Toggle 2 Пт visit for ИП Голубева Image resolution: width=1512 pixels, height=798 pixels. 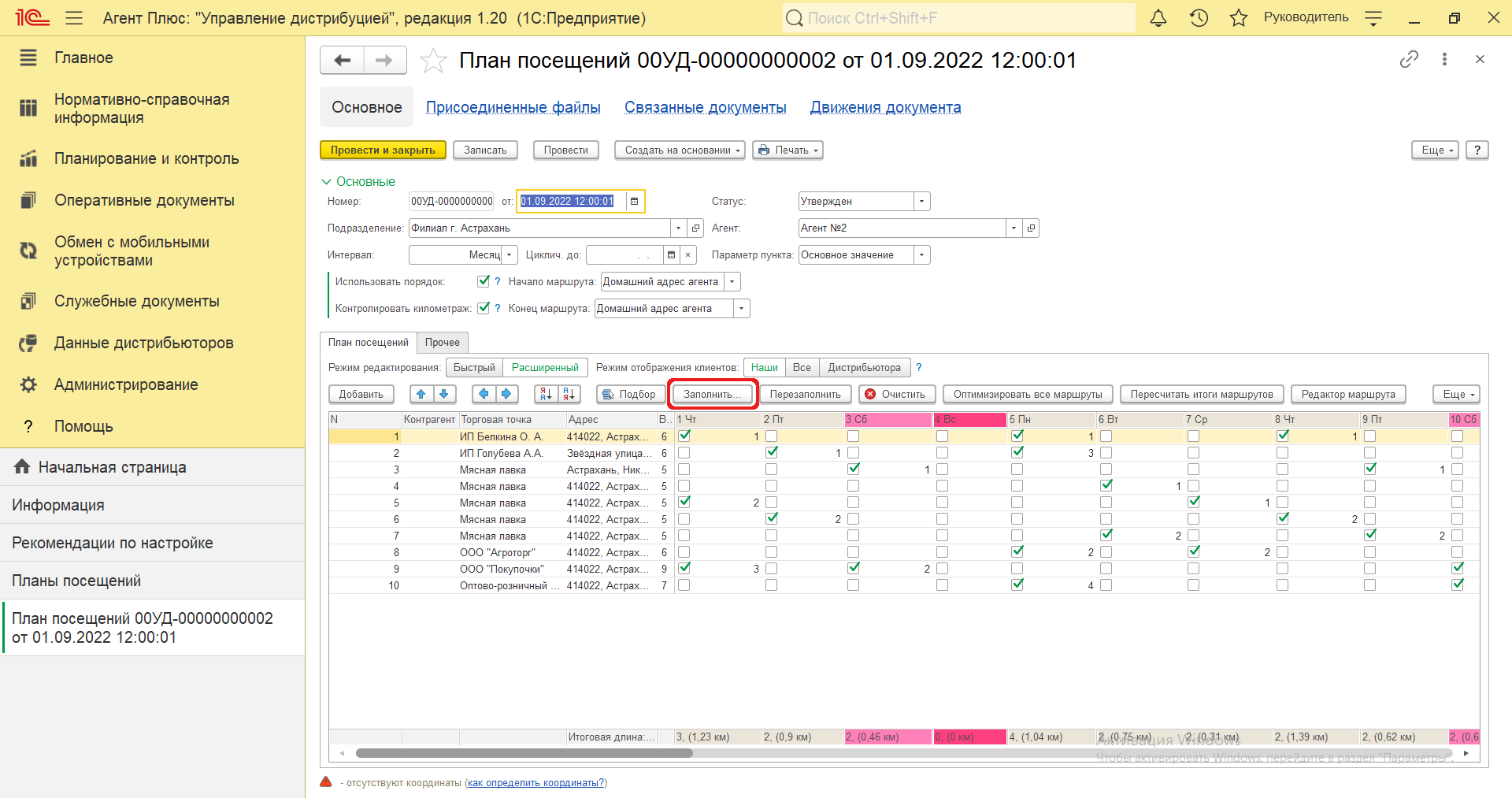(772, 452)
